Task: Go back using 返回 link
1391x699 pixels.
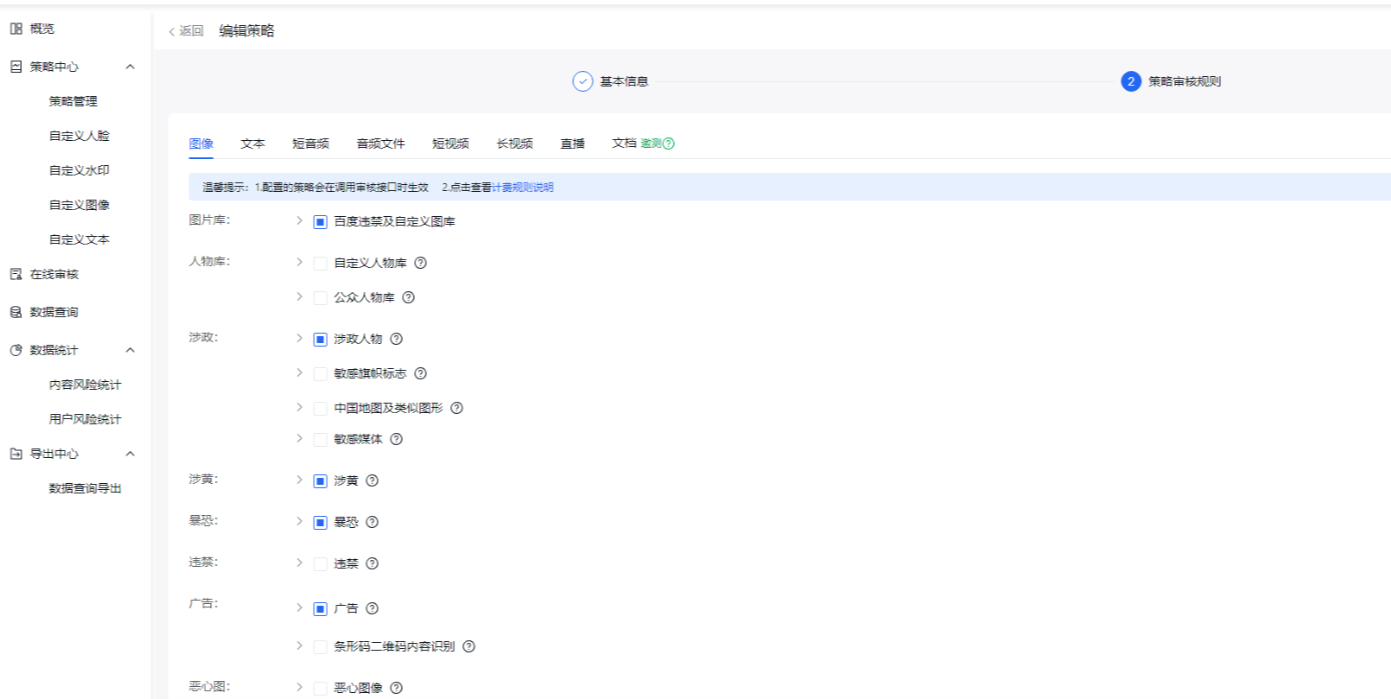Action: (x=186, y=31)
